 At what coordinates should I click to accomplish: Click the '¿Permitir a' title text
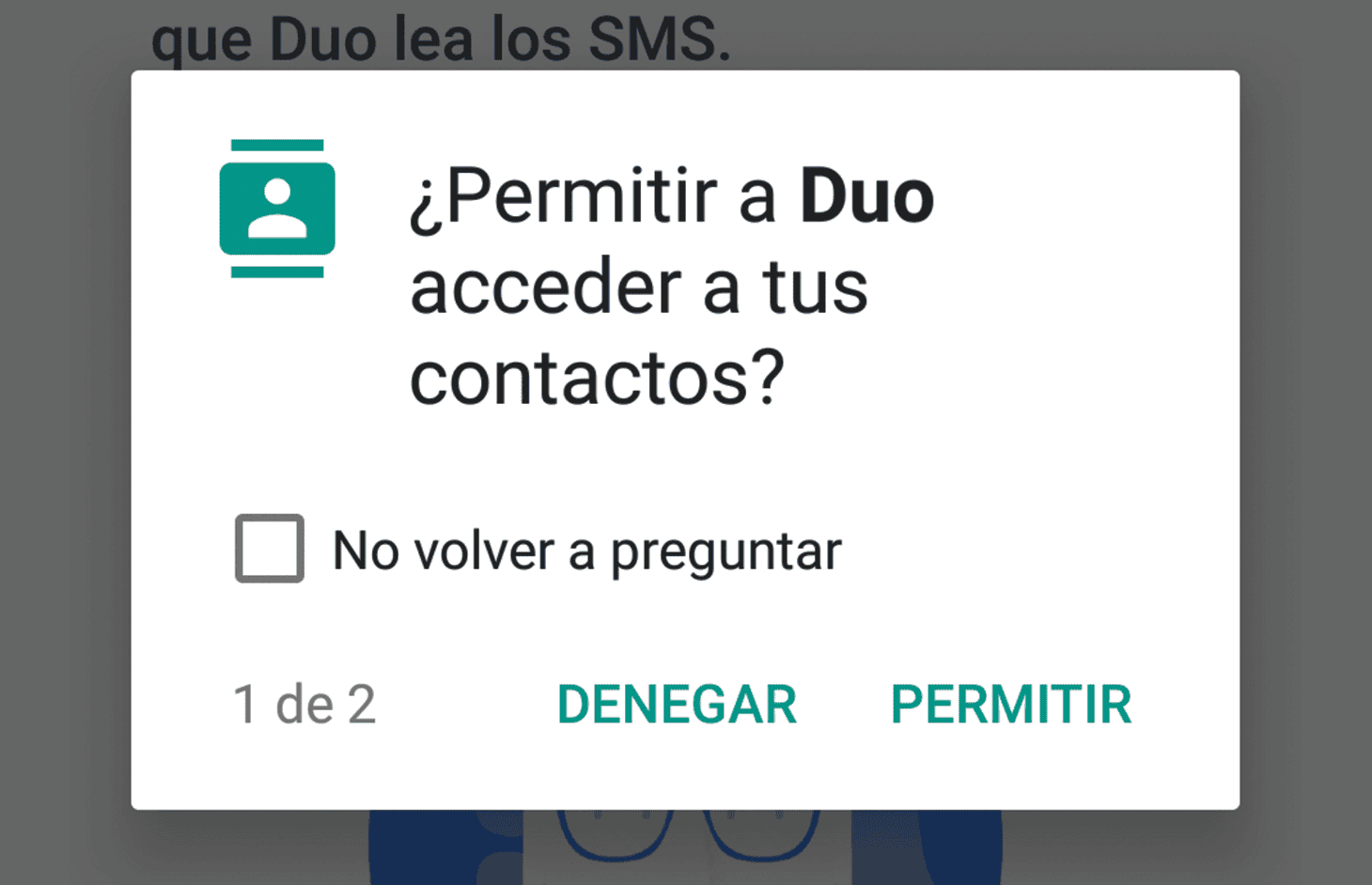[593, 198]
